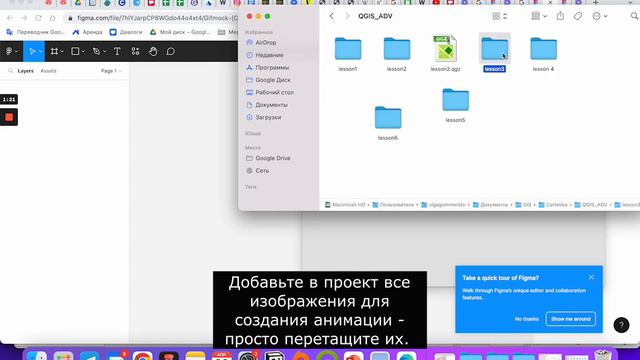Click the Finder search magnifier

coord(634,16)
